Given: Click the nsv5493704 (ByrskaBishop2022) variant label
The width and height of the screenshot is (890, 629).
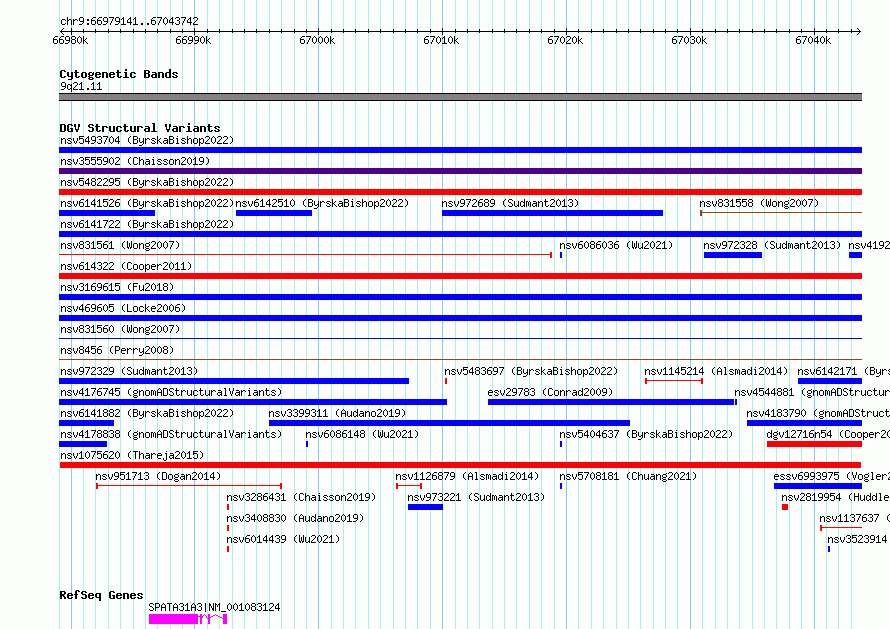Looking at the screenshot, I should pos(147,140).
